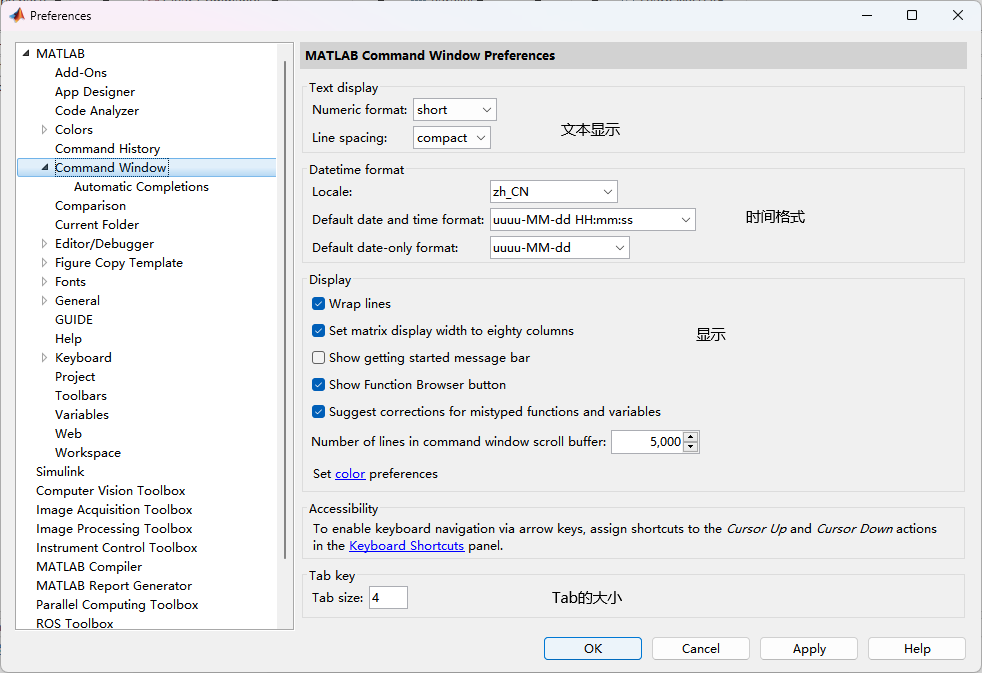Select Web preferences
The image size is (982, 673).
[68, 433]
